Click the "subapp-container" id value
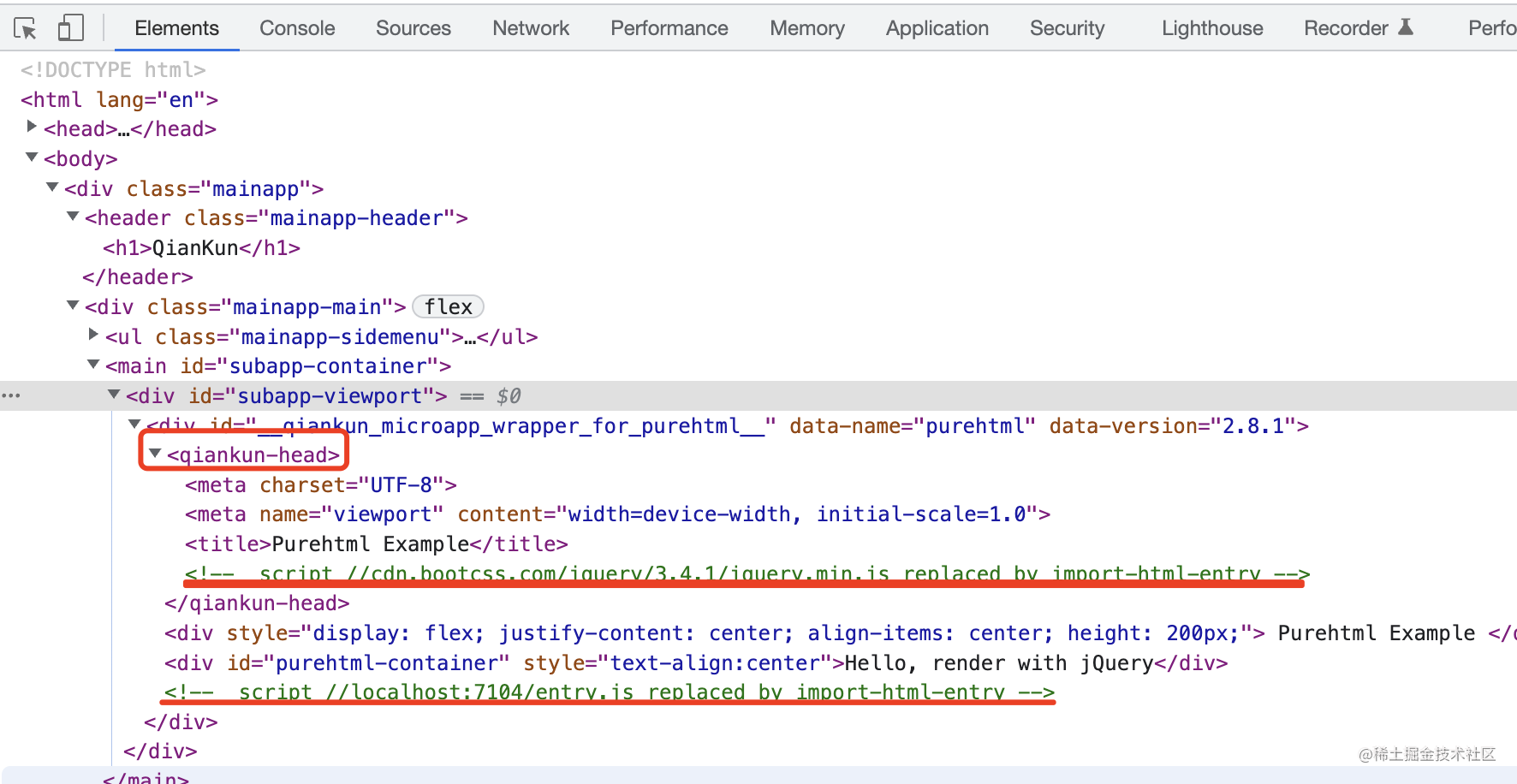The width and height of the screenshot is (1517, 784). click(328, 366)
